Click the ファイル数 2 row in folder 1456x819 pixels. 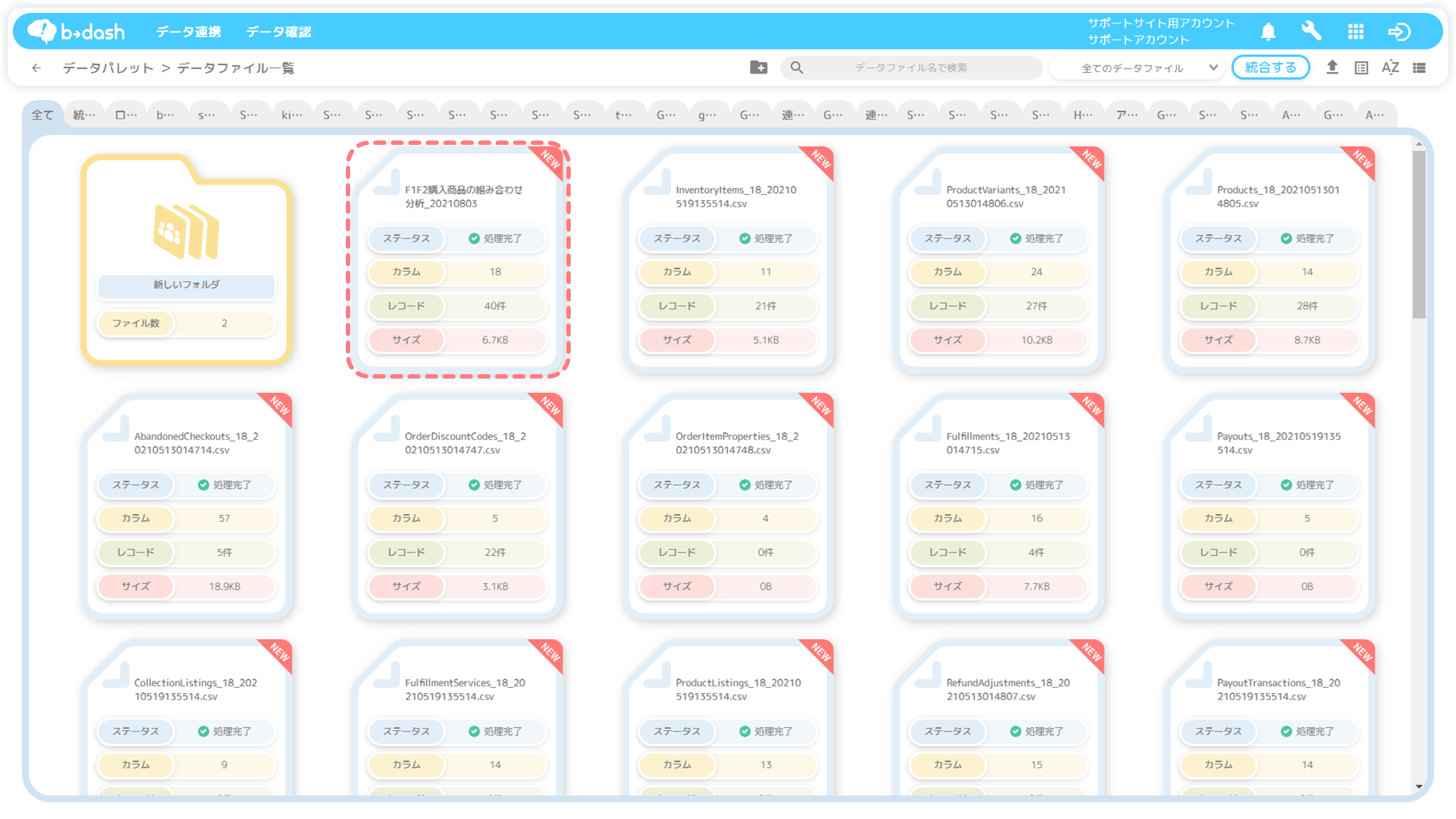[186, 323]
